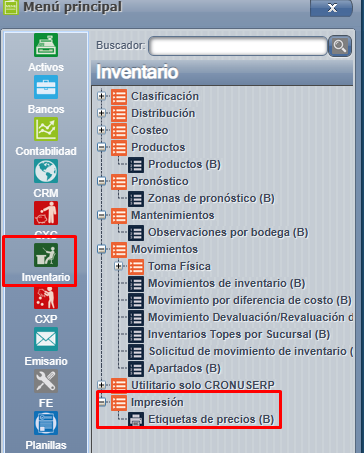Image resolution: width=364 pixels, height=453 pixels.
Task: Select the Inventario module icon
Action: [46, 255]
